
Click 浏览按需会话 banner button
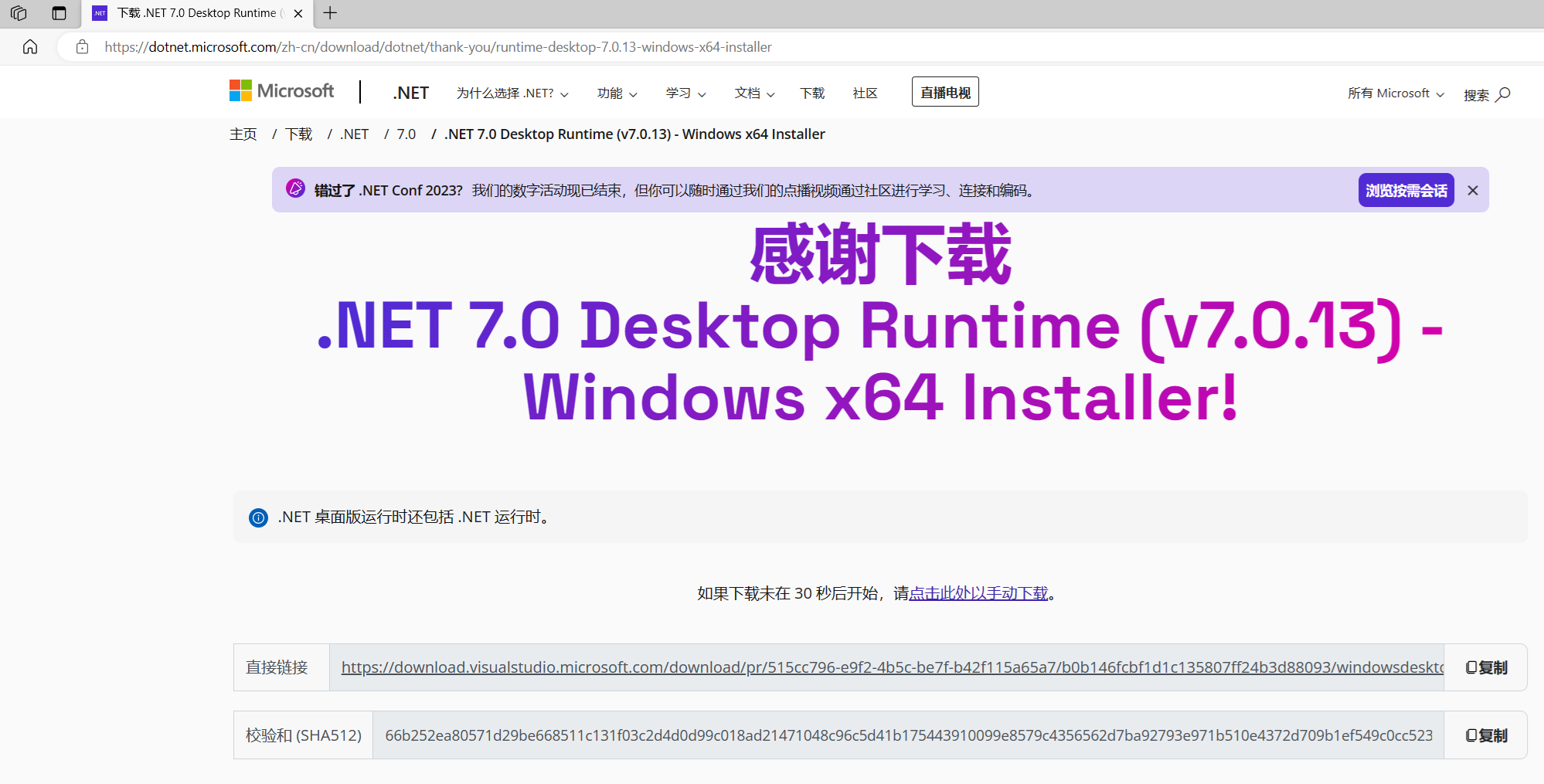(1406, 190)
